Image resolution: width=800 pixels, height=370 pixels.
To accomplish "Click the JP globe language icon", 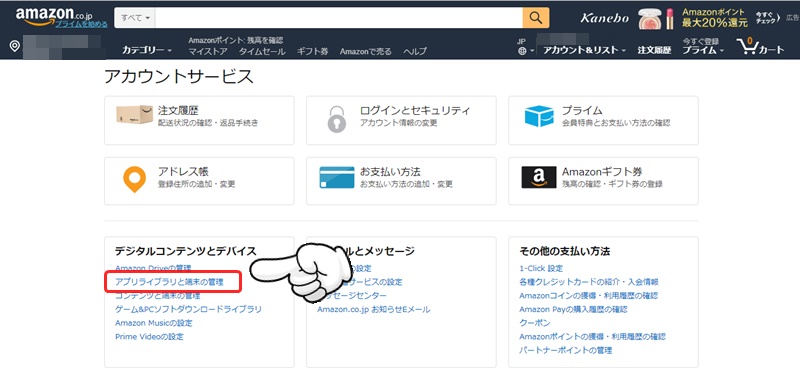I will 522,51.
